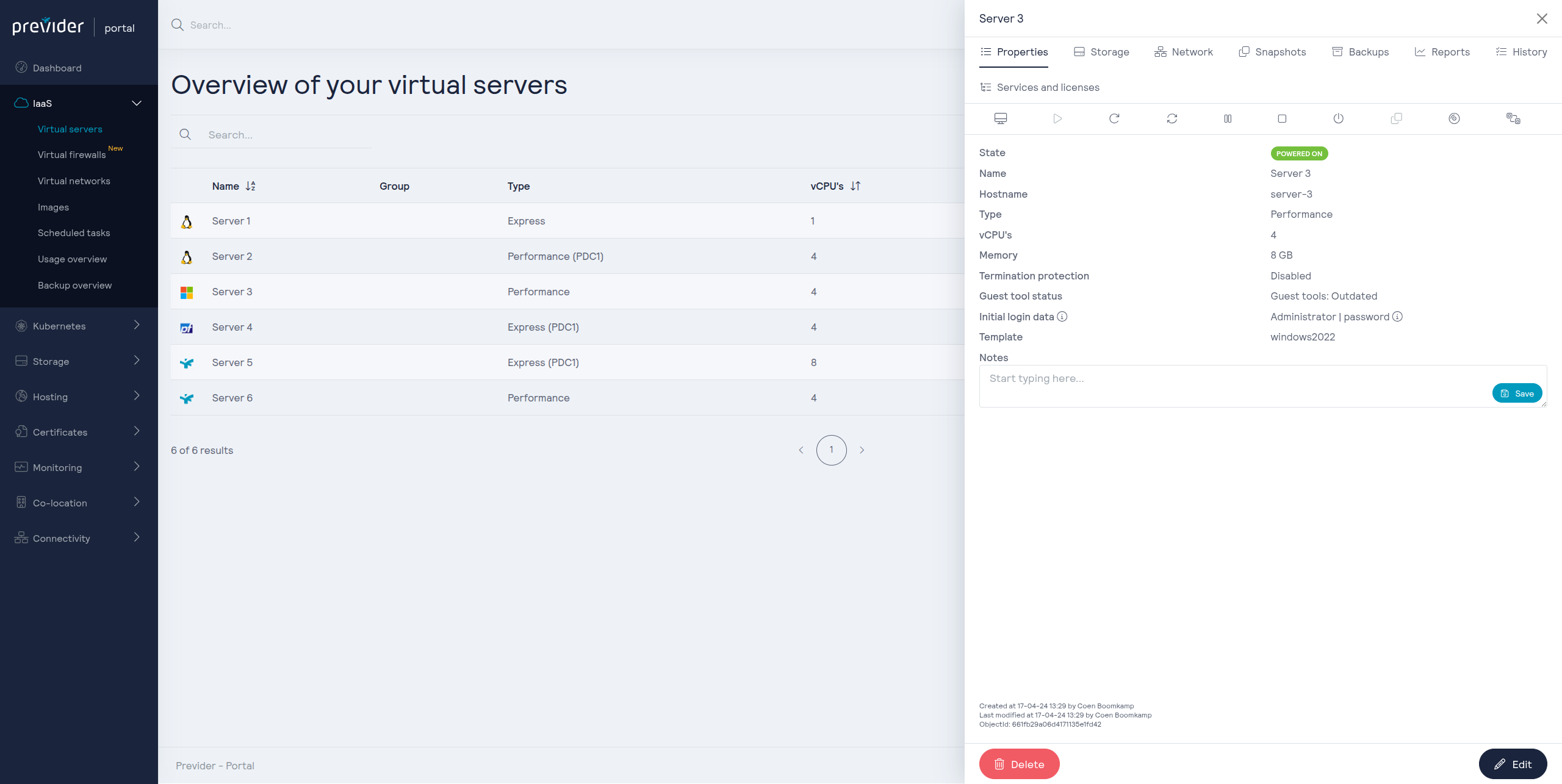
Task: Click the migrate server icon in toolbar
Action: pyautogui.click(x=1513, y=118)
